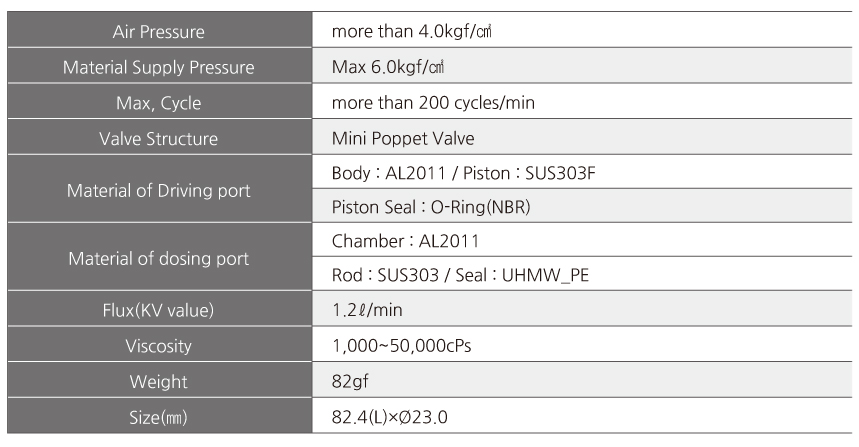Image resolution: width=859 pixels, height=447 pixels.
Task: Select the 'Max 6.0kgf/㎠' value cell
Action: coord(582,66)
